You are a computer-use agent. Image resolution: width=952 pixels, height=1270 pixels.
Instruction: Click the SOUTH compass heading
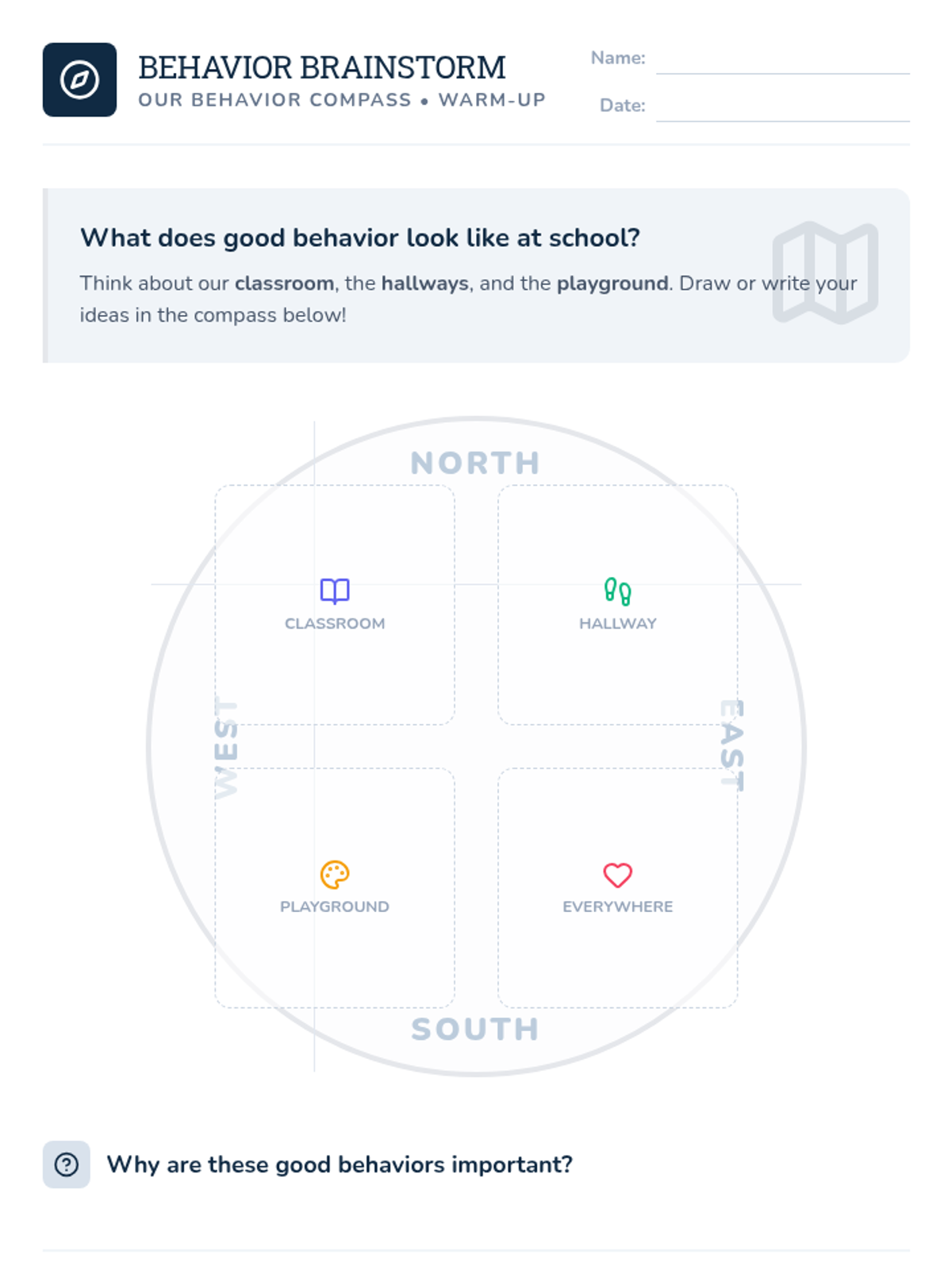click(475, 1029)
